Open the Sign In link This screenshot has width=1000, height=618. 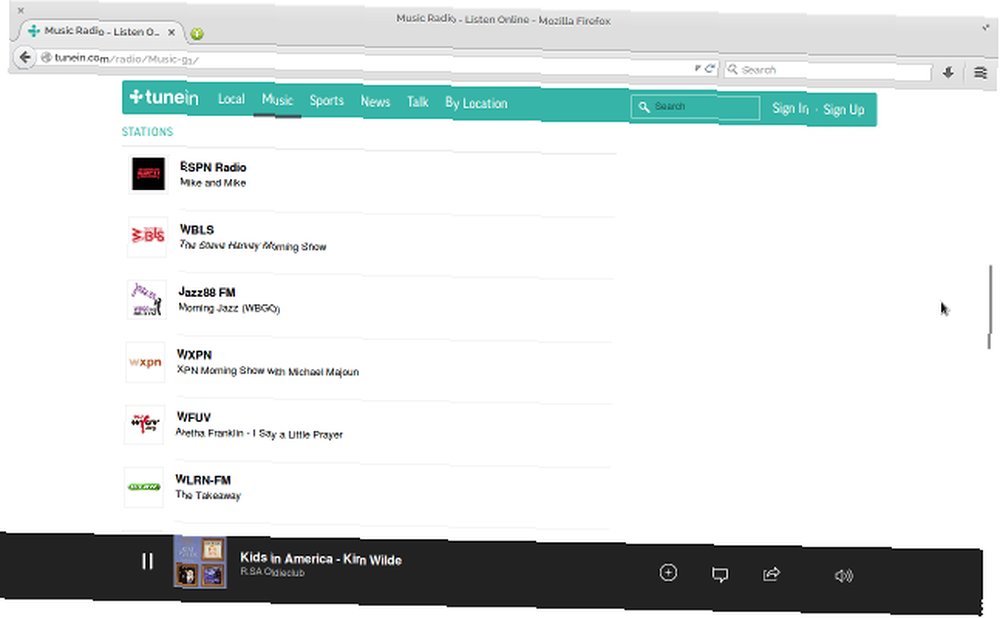790,108
